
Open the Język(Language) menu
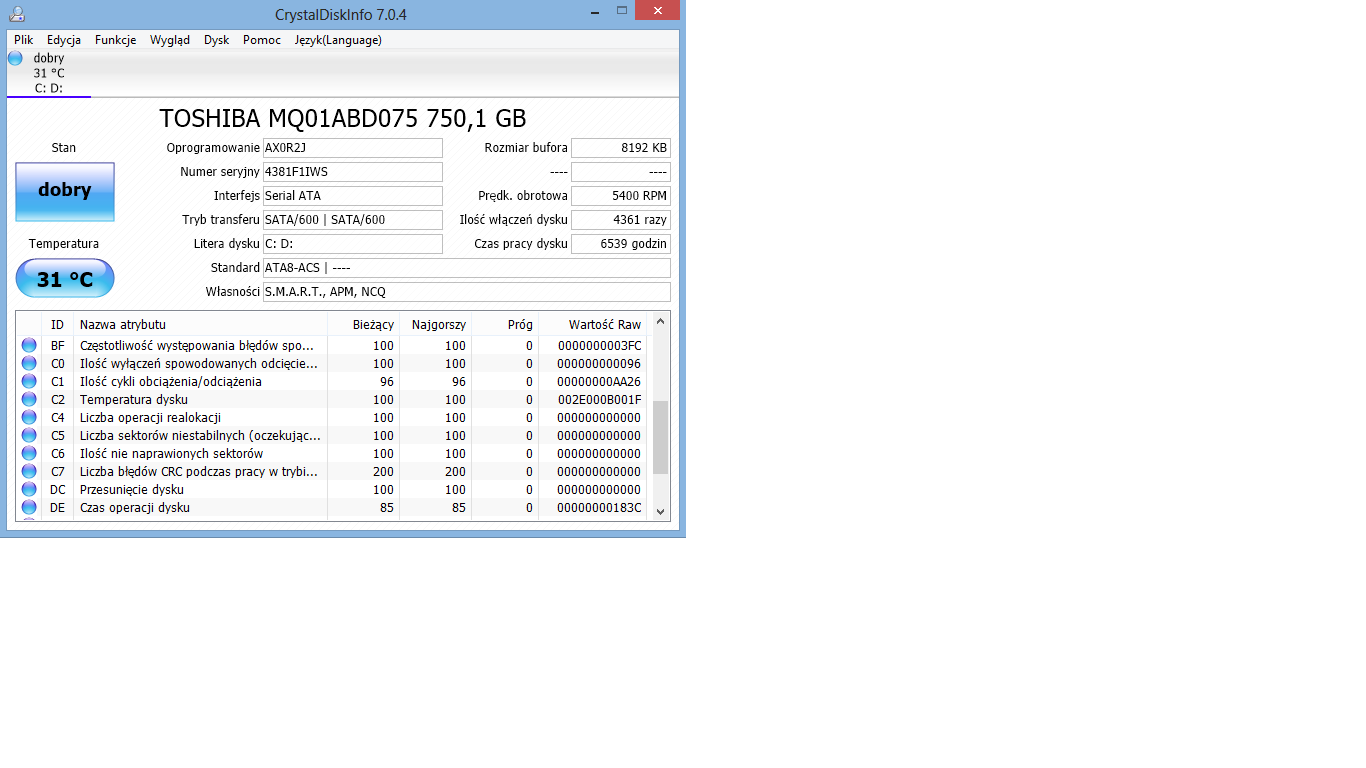click(x=338, y=40)
